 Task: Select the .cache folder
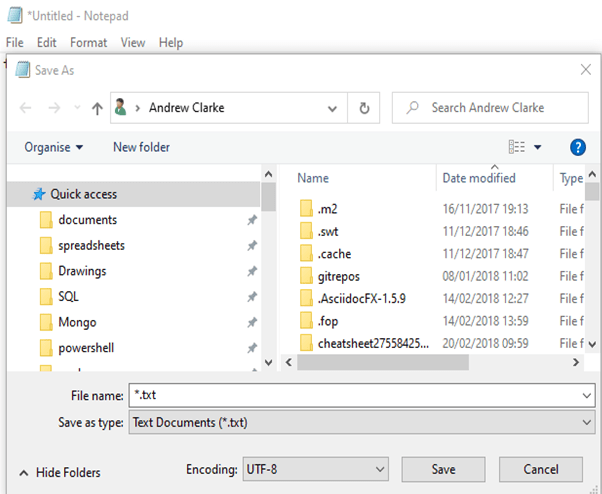pyautogui.click(x=334, y=254)
